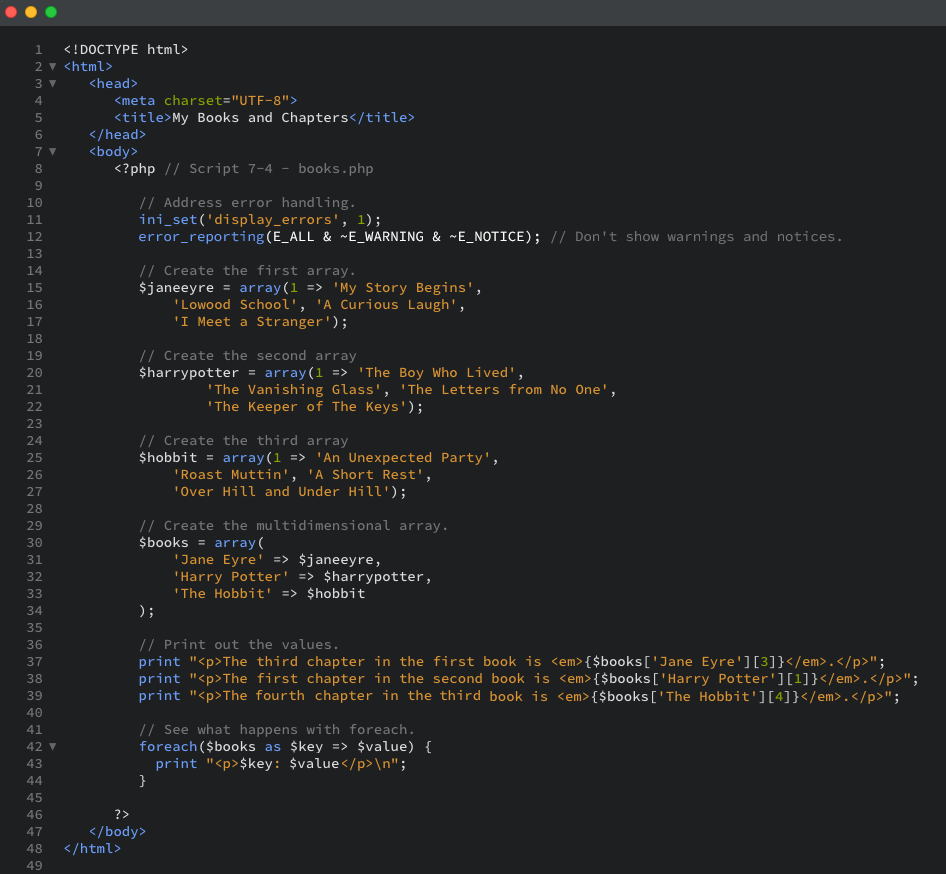Collapse the body tag fold on line 7

pos(52,151)
